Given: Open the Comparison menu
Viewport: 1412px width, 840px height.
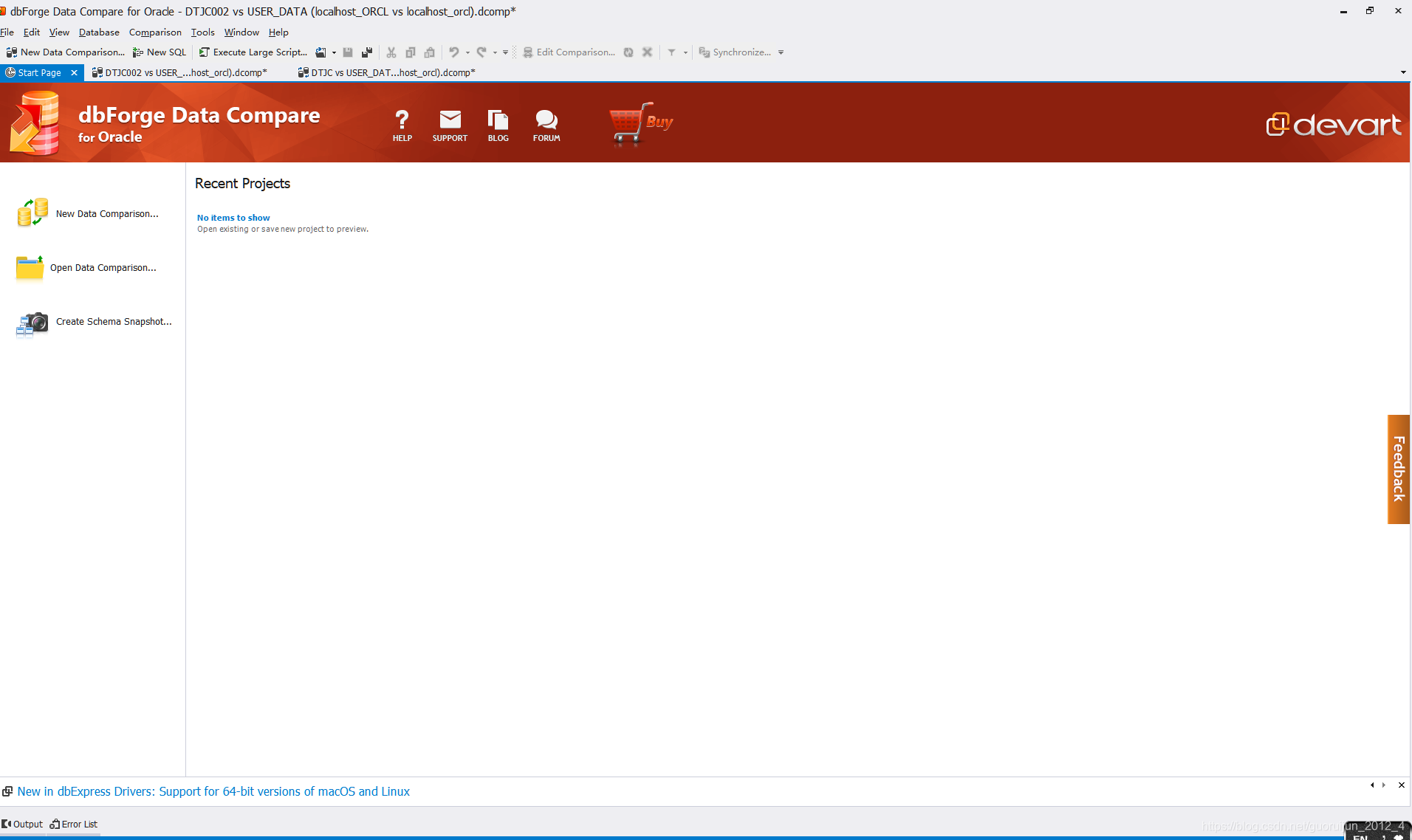Looking at the screenshot, I should click(x=155, y=32).
